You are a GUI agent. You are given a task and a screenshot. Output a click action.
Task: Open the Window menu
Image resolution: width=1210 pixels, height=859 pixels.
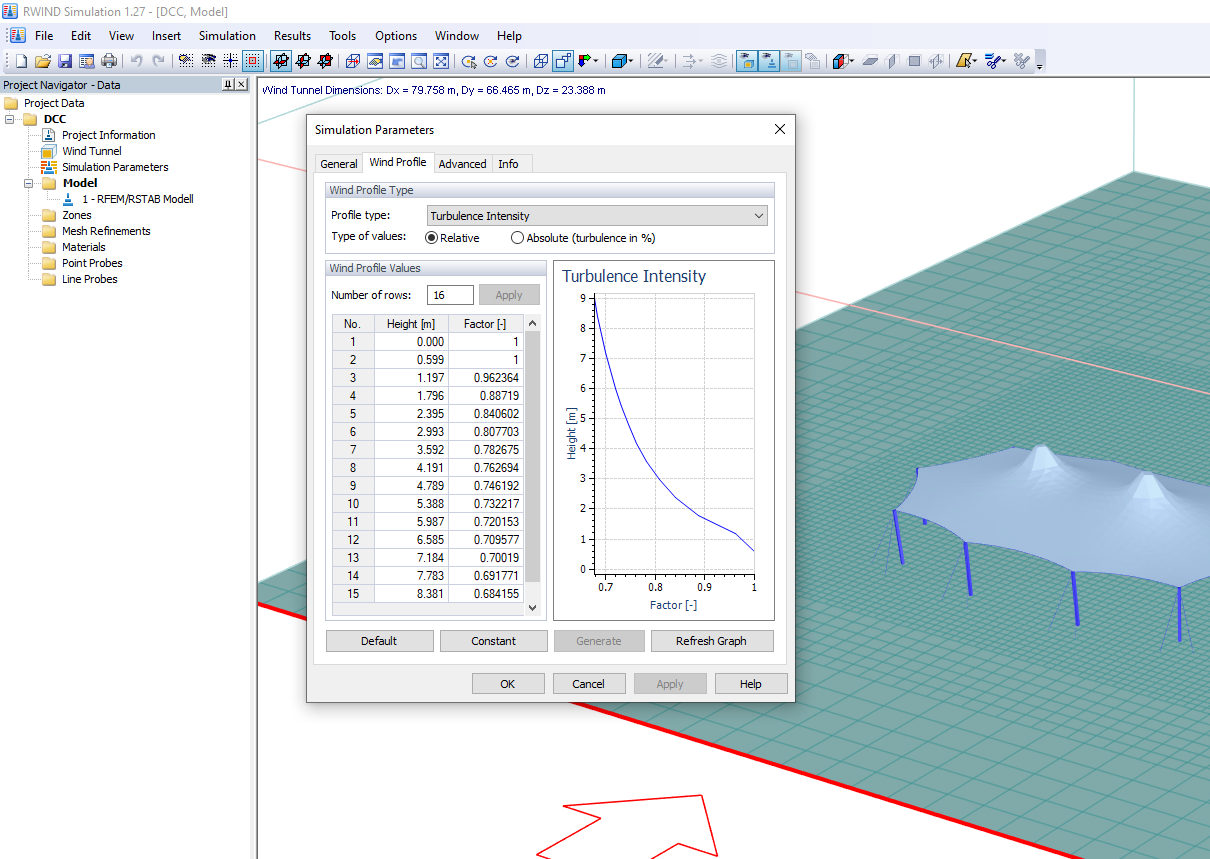click(x=456, y=35)
